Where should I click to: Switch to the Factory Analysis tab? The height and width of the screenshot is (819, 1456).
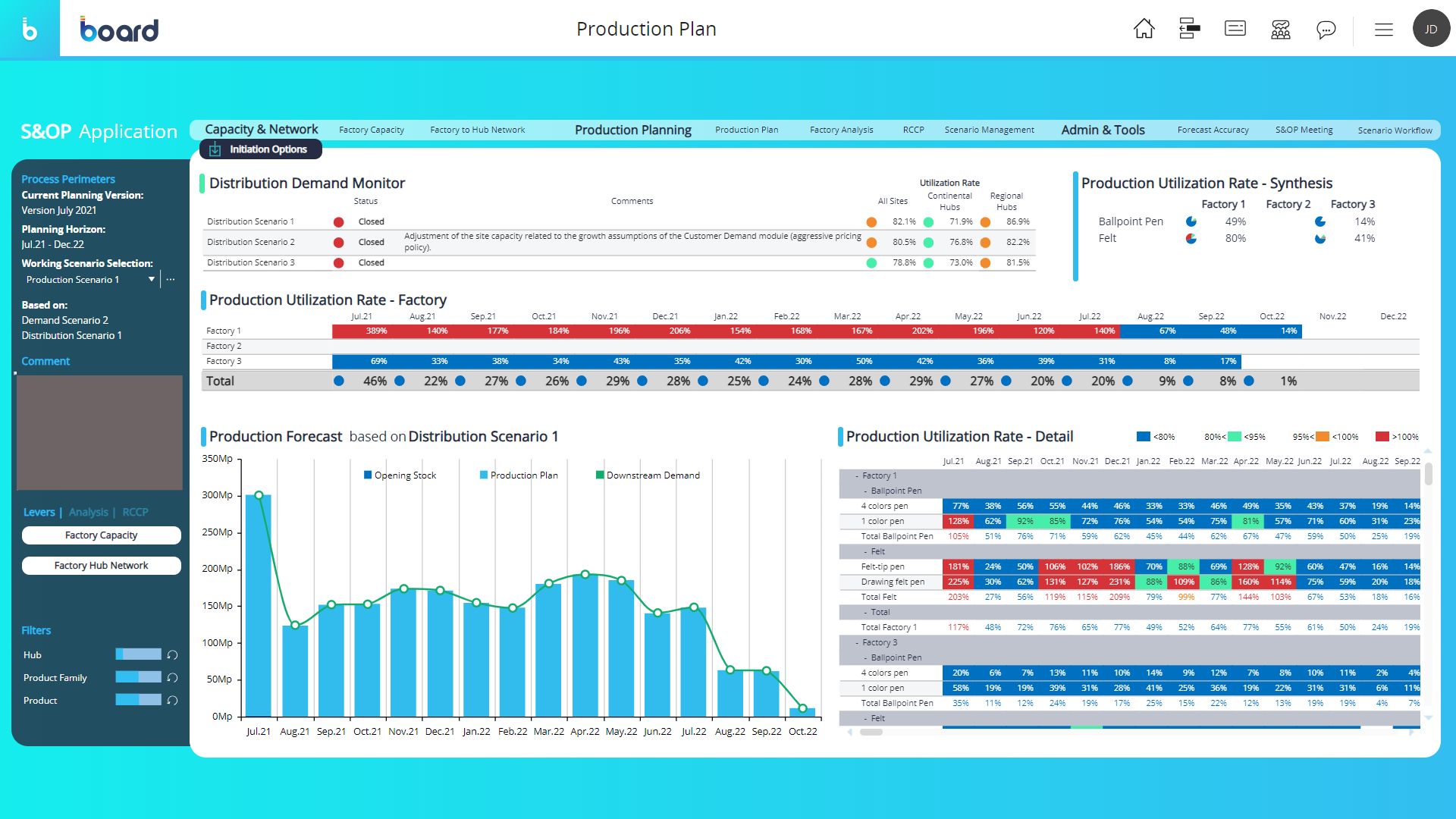coord(842,130)
